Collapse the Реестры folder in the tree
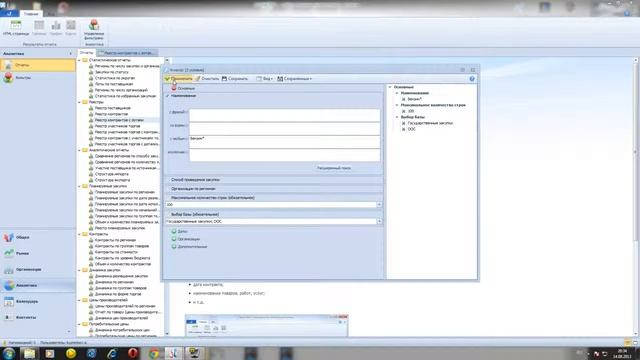This screenshot has height=360, width=640. (x=80, y=102)
